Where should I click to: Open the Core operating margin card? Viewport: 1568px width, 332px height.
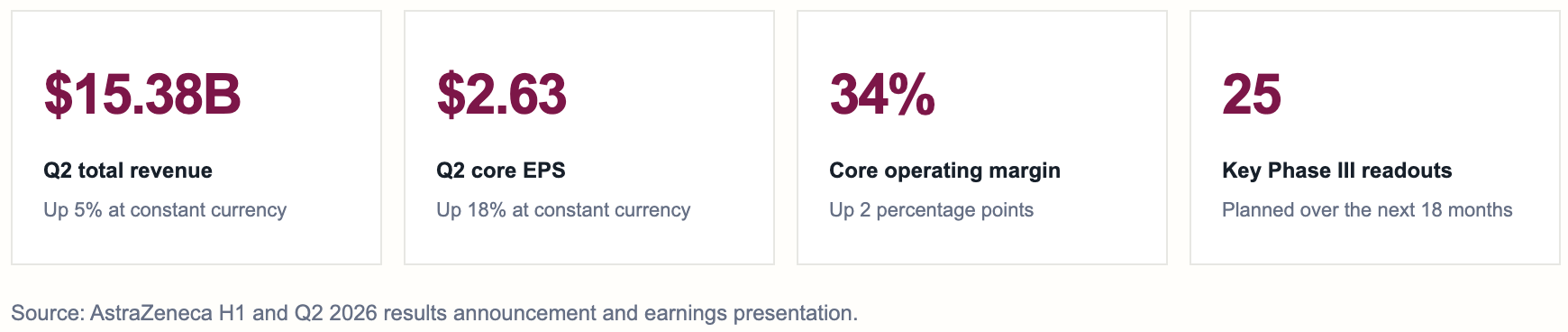click(x=982, y=138)
